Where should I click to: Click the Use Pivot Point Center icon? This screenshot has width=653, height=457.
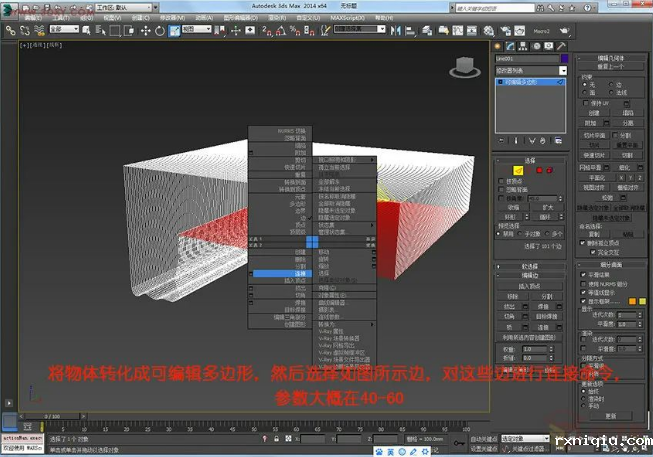tap(219, 30)
